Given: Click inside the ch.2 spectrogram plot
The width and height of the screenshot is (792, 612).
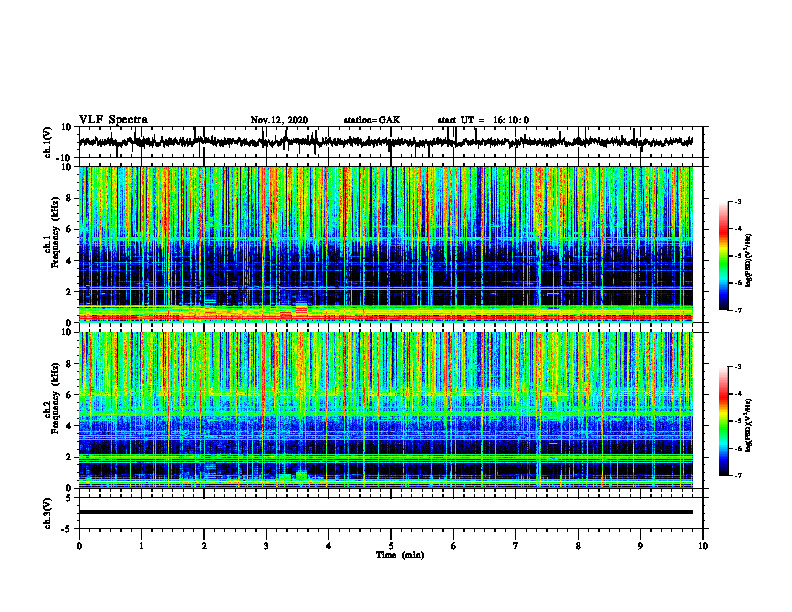Looking at the screenshot, I should [x=385, y=410].
